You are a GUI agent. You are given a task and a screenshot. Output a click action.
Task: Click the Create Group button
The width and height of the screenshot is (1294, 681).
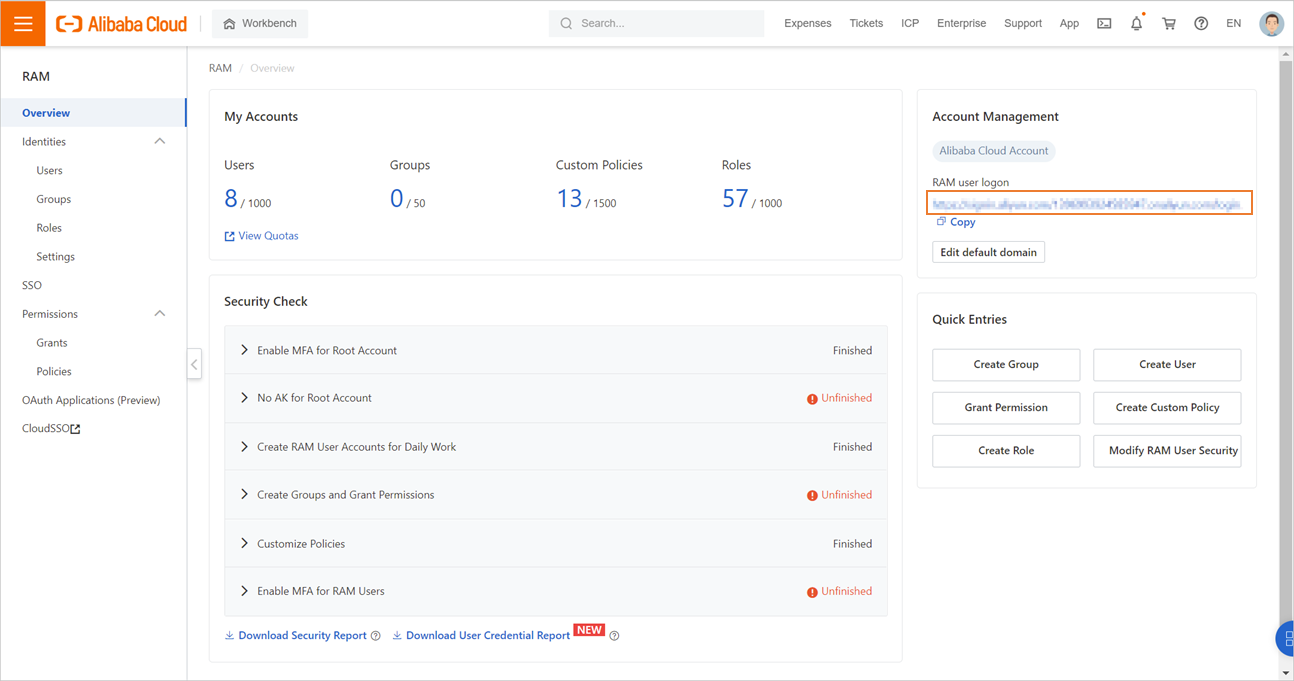(1006, 365)
